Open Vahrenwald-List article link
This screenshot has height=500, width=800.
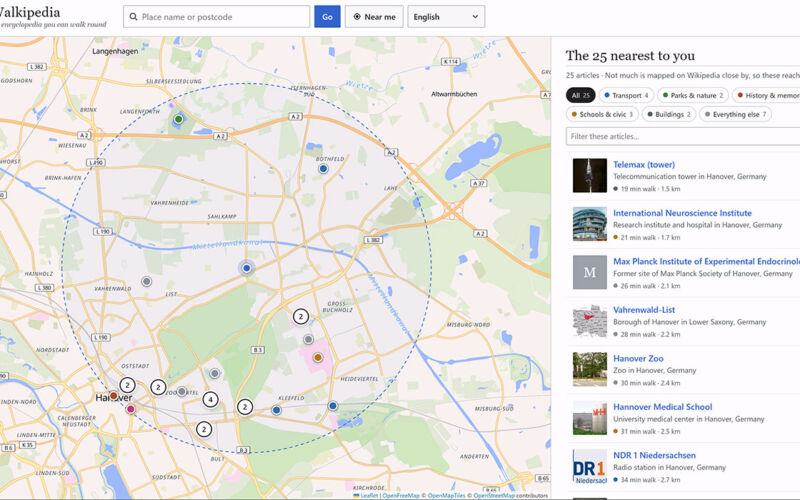pos(644,310)
